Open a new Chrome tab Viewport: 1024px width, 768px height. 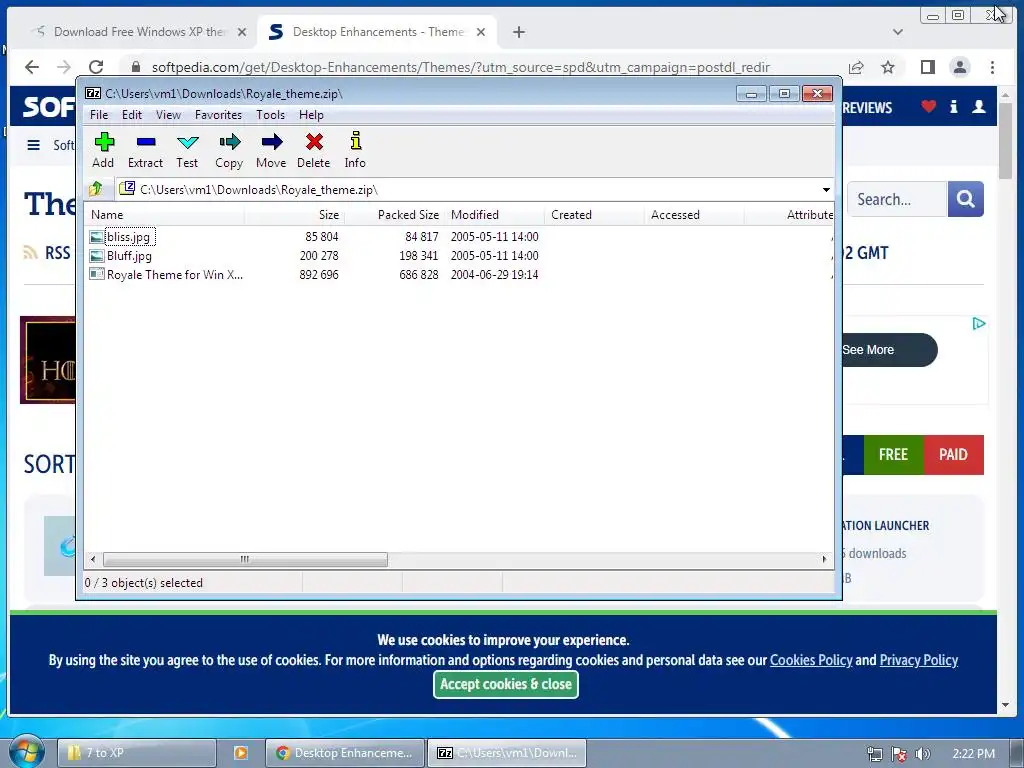point(519,32)
